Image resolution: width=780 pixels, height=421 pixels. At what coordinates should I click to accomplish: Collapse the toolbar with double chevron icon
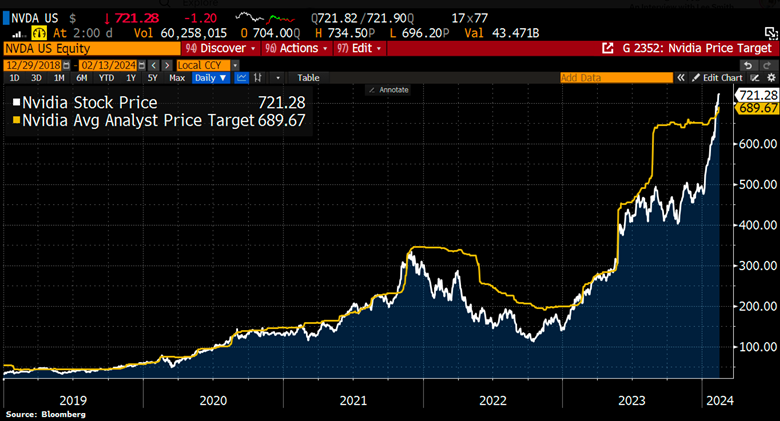(681, 78)
